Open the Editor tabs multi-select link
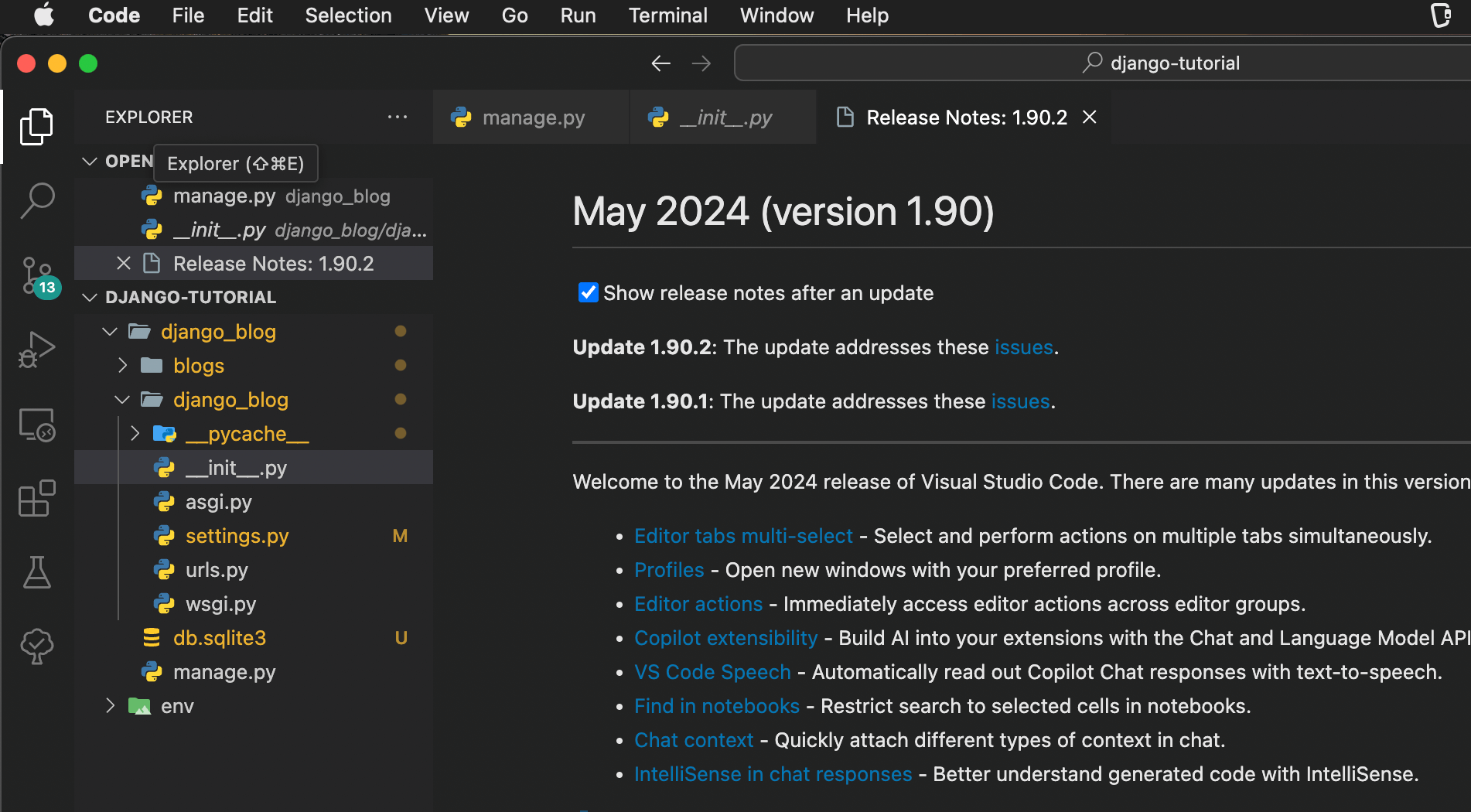This screenshot has width=1471, height=812. [742, 536]
